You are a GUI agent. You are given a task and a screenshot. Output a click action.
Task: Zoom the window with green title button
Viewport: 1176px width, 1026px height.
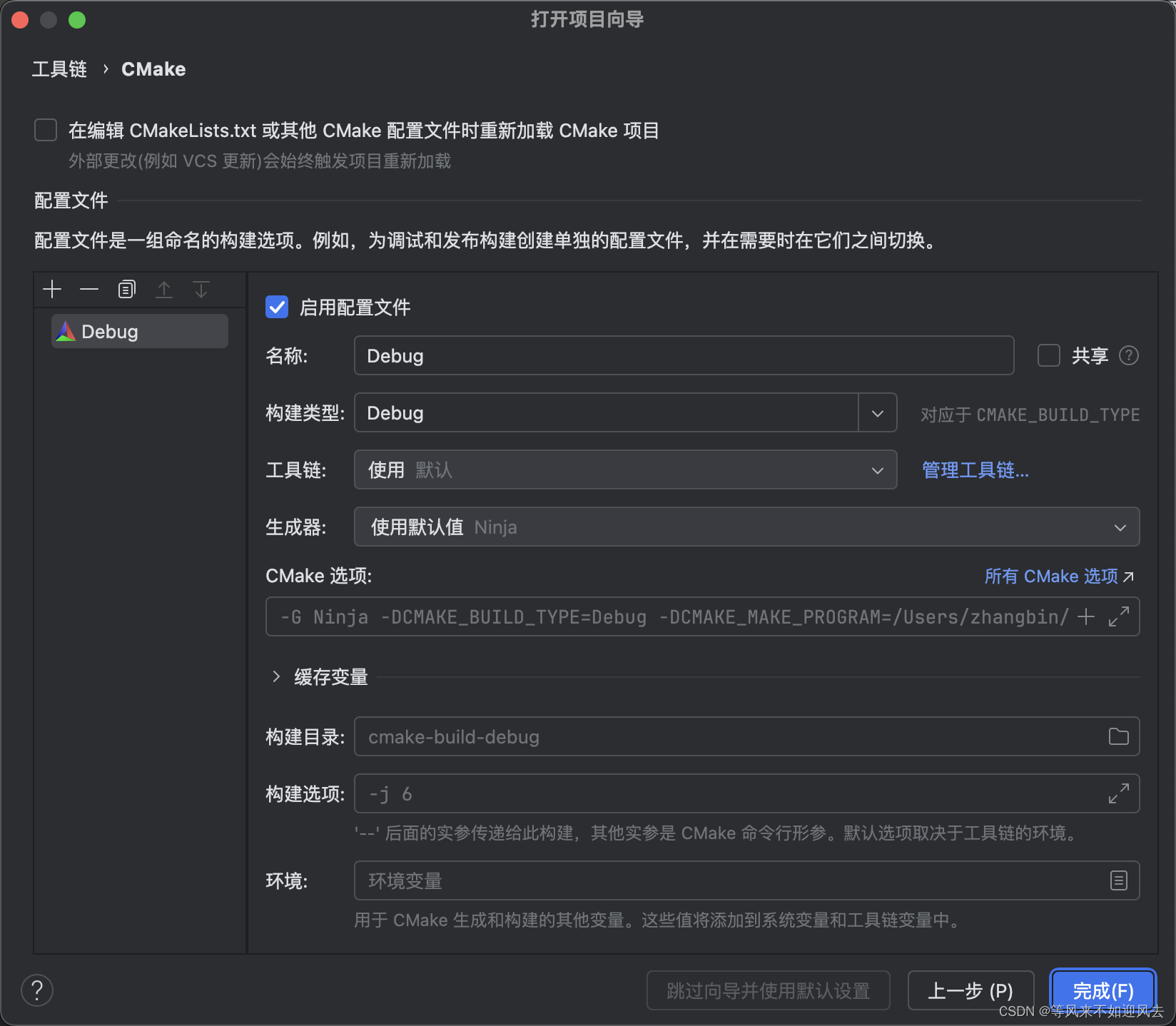[x=77, y=20]
